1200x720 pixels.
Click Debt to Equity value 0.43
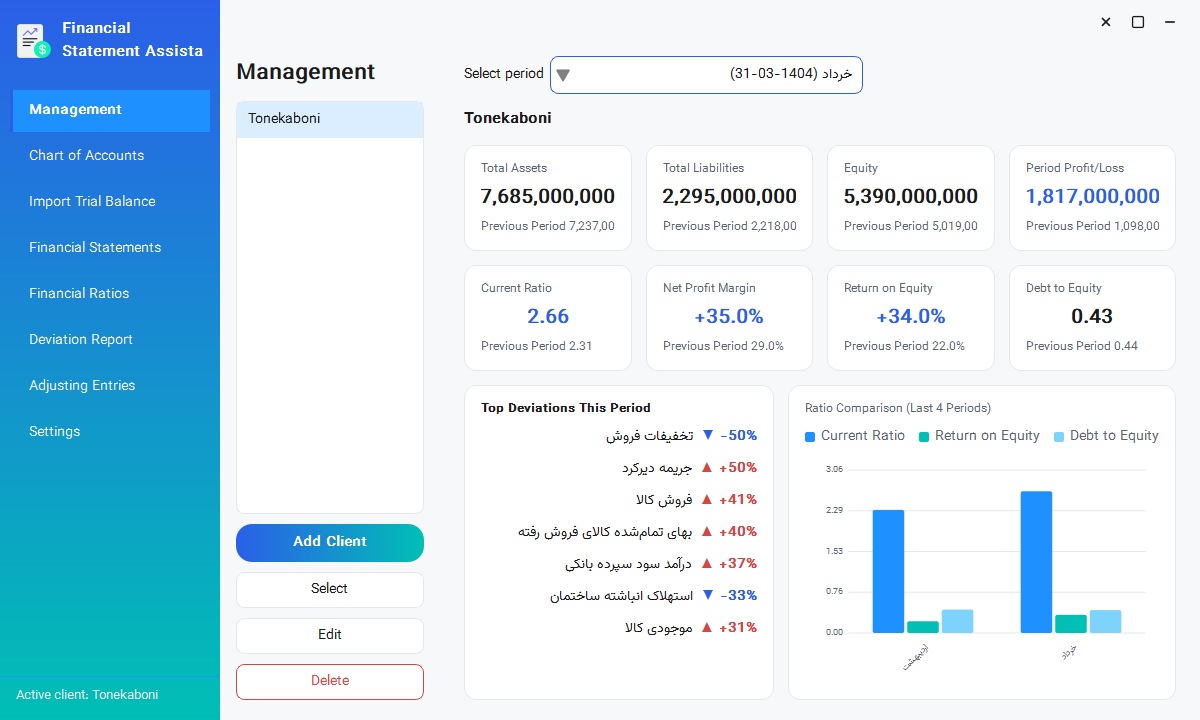pyautogui.click(x=1092, y=317)
